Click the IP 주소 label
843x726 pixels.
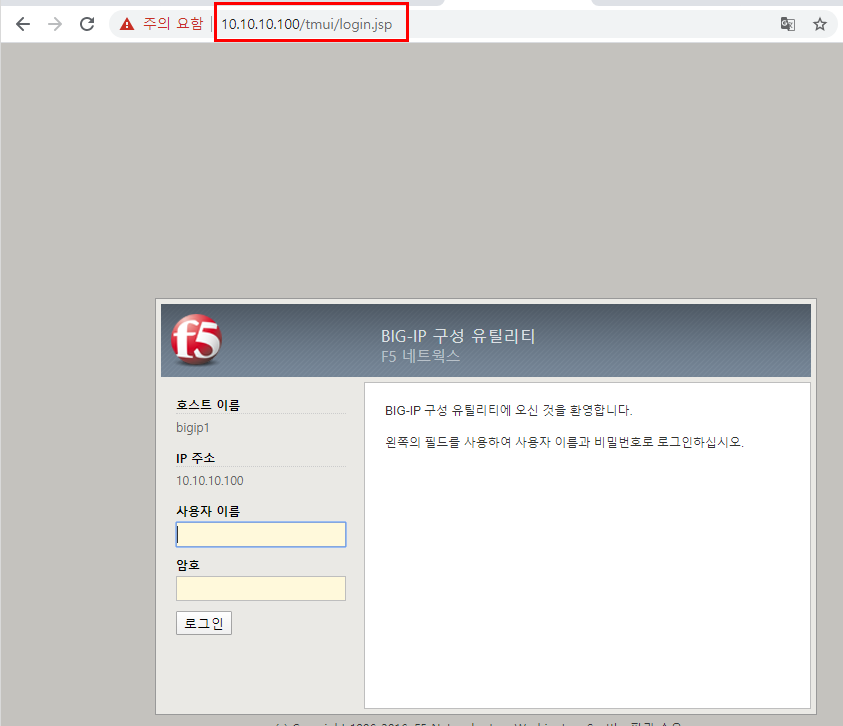pyautogui.click(x=195, y=458)
